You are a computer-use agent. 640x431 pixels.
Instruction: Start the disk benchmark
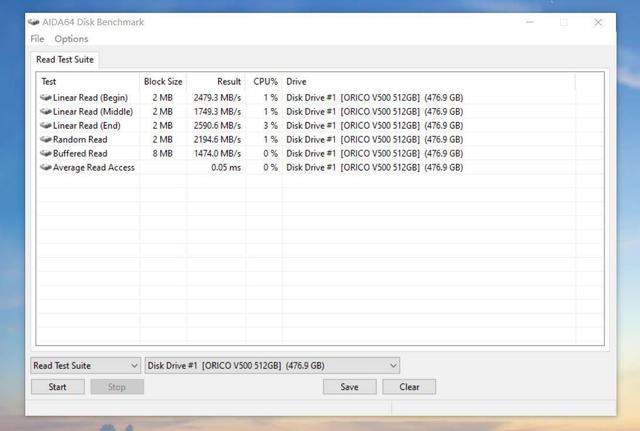58,387
